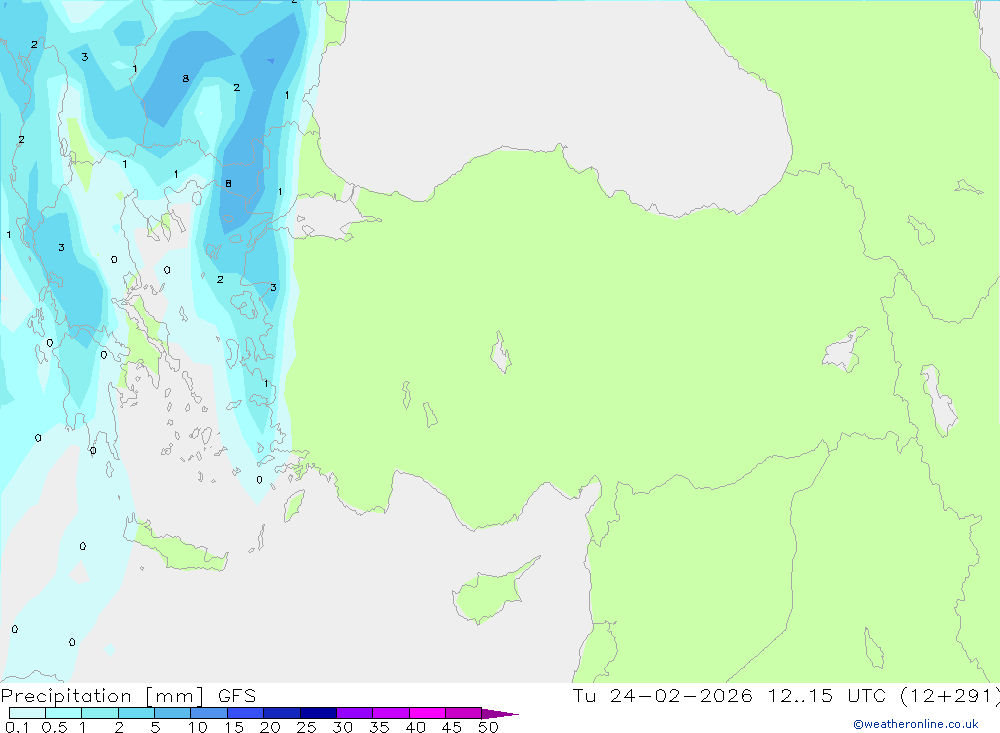Select the 10–15 mm legend swatch
This screenshot has width=1000, height=733.
pyautogui.click(x=209, y=713)
